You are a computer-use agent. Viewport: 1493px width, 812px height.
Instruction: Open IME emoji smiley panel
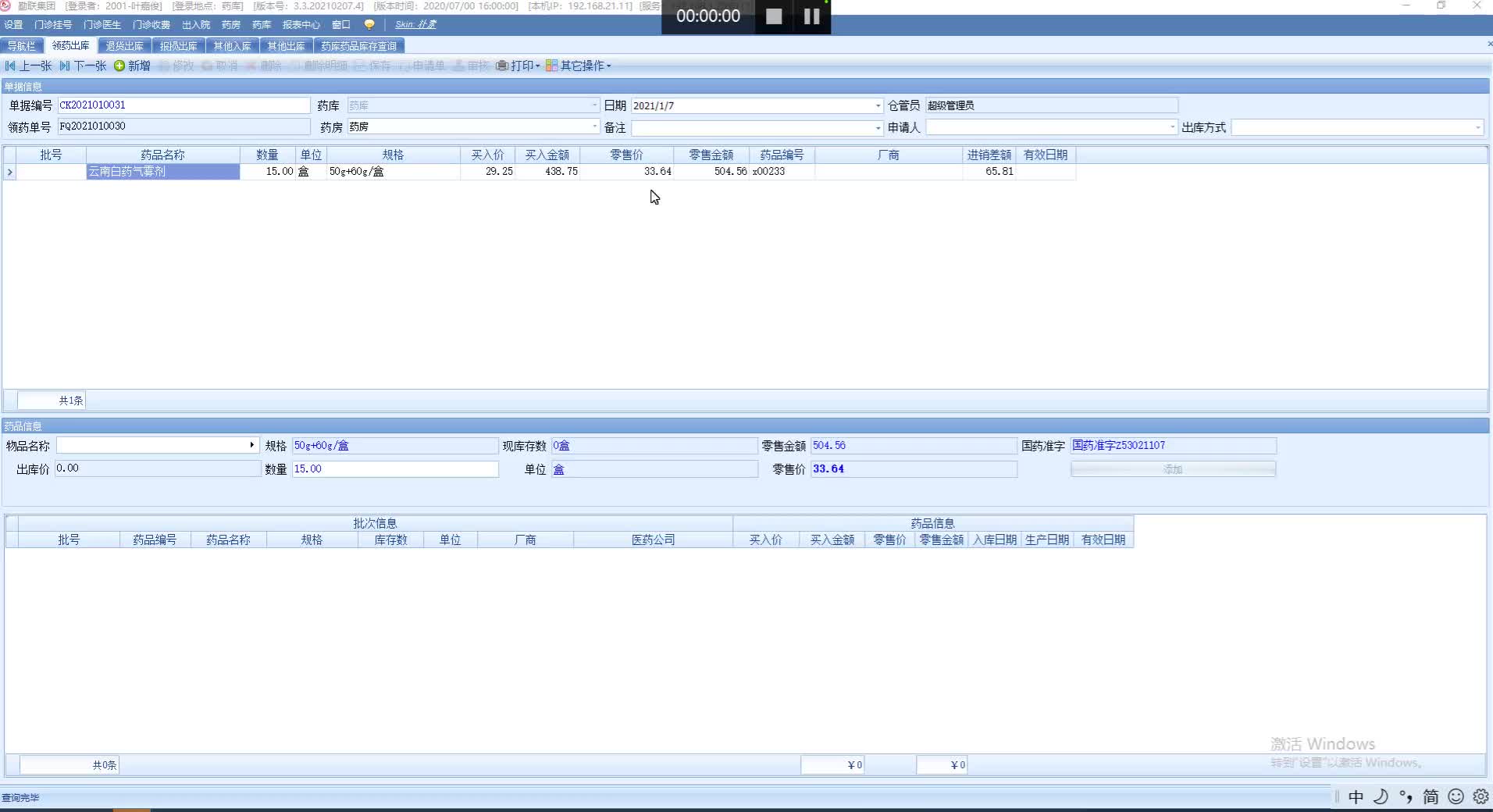(x=1456, y=796)
